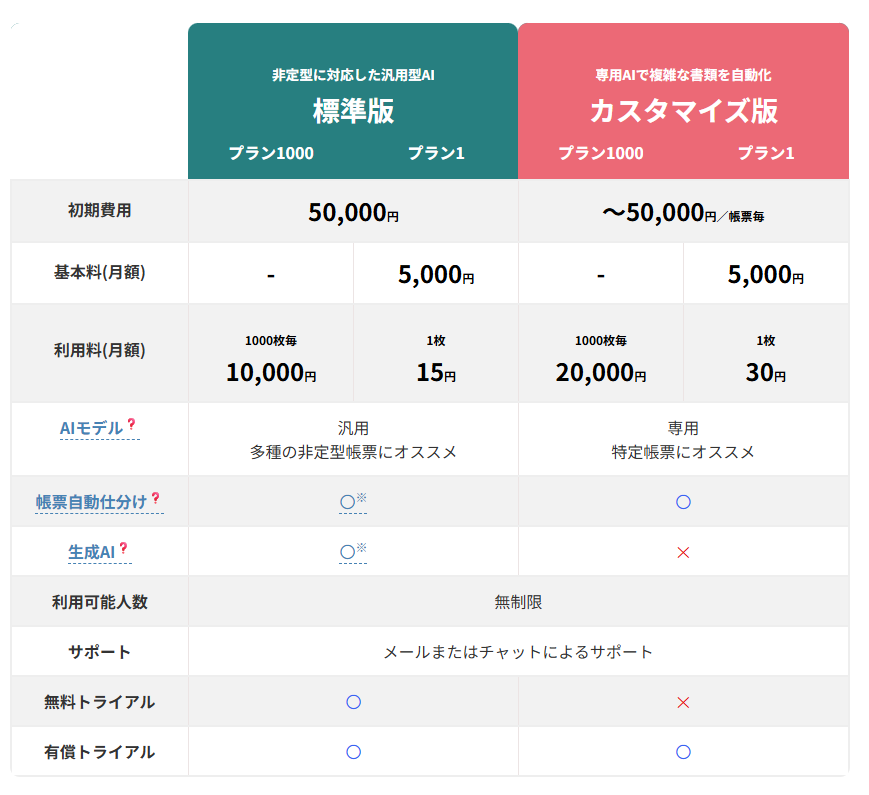Viewport: 869px width, 795px height.
Task: Click the cross icon in the 無料トライアル row
Action: (683, 702)
